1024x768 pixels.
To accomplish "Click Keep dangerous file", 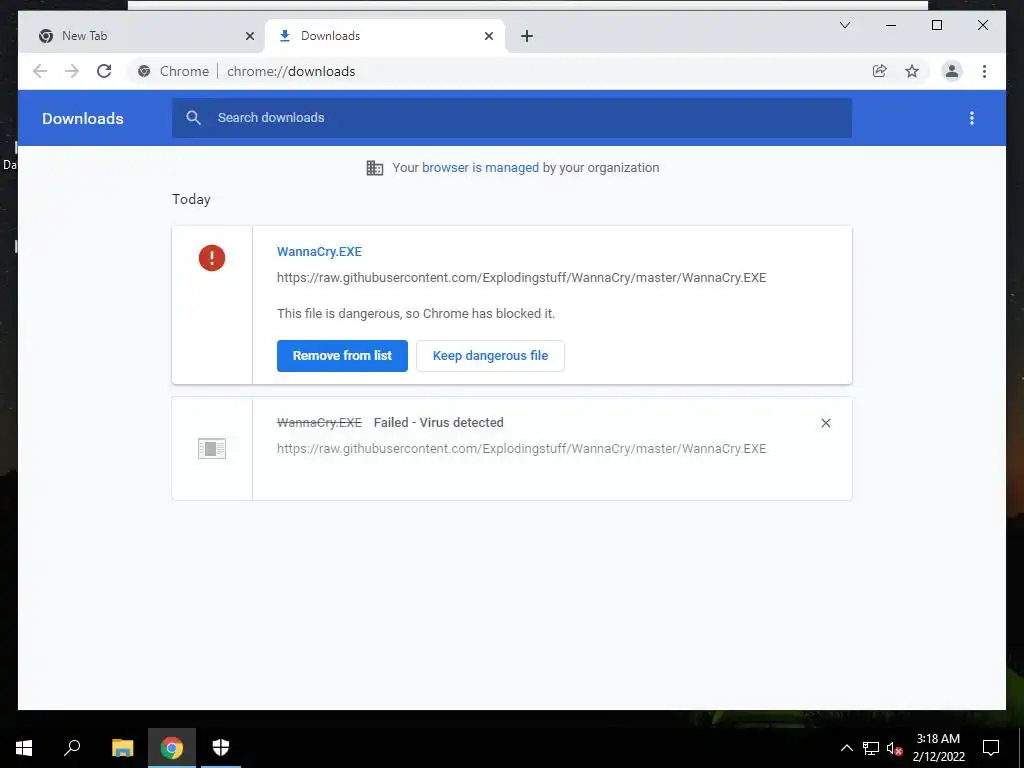I will (490, 356).
